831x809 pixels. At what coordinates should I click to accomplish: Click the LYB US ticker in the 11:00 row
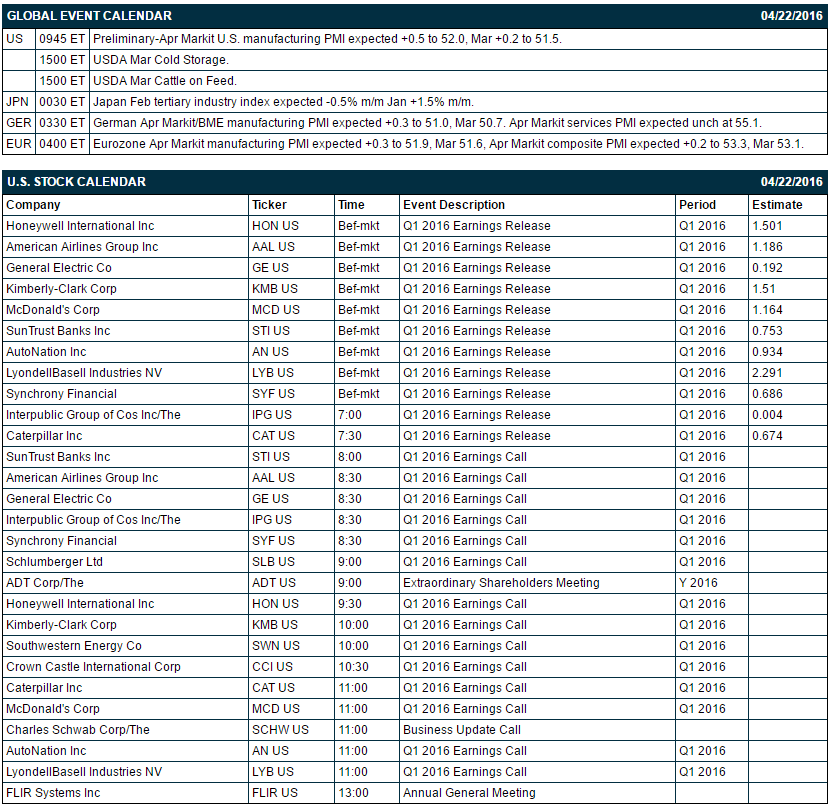(x=272, y=772)
